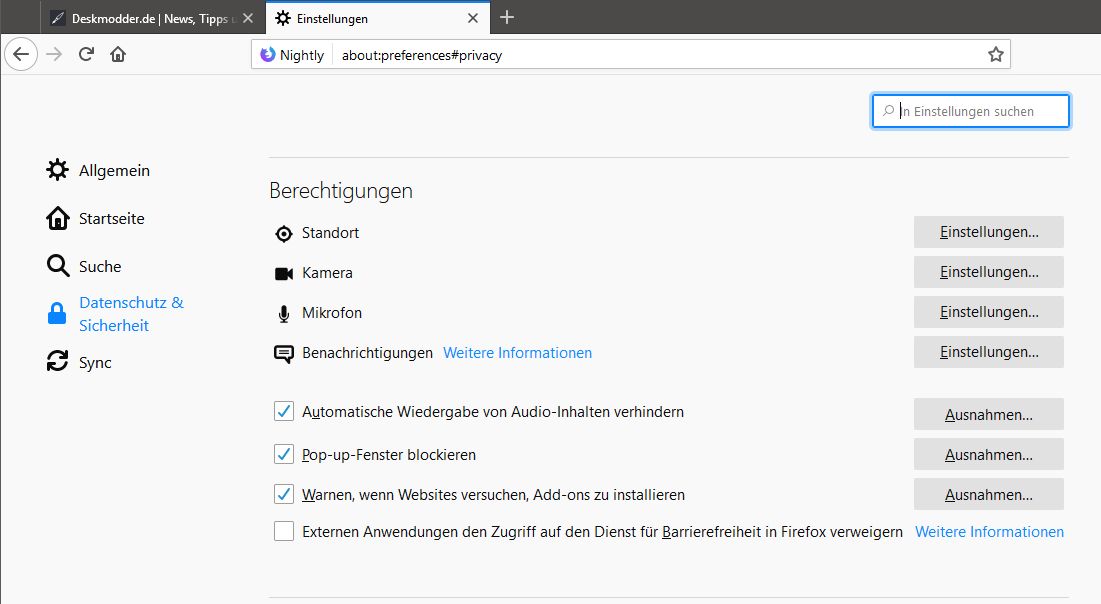The width and height of the screenshot is (1101, 604).
Task: Click the Mikrofon microphone icon
Action: 284,314
